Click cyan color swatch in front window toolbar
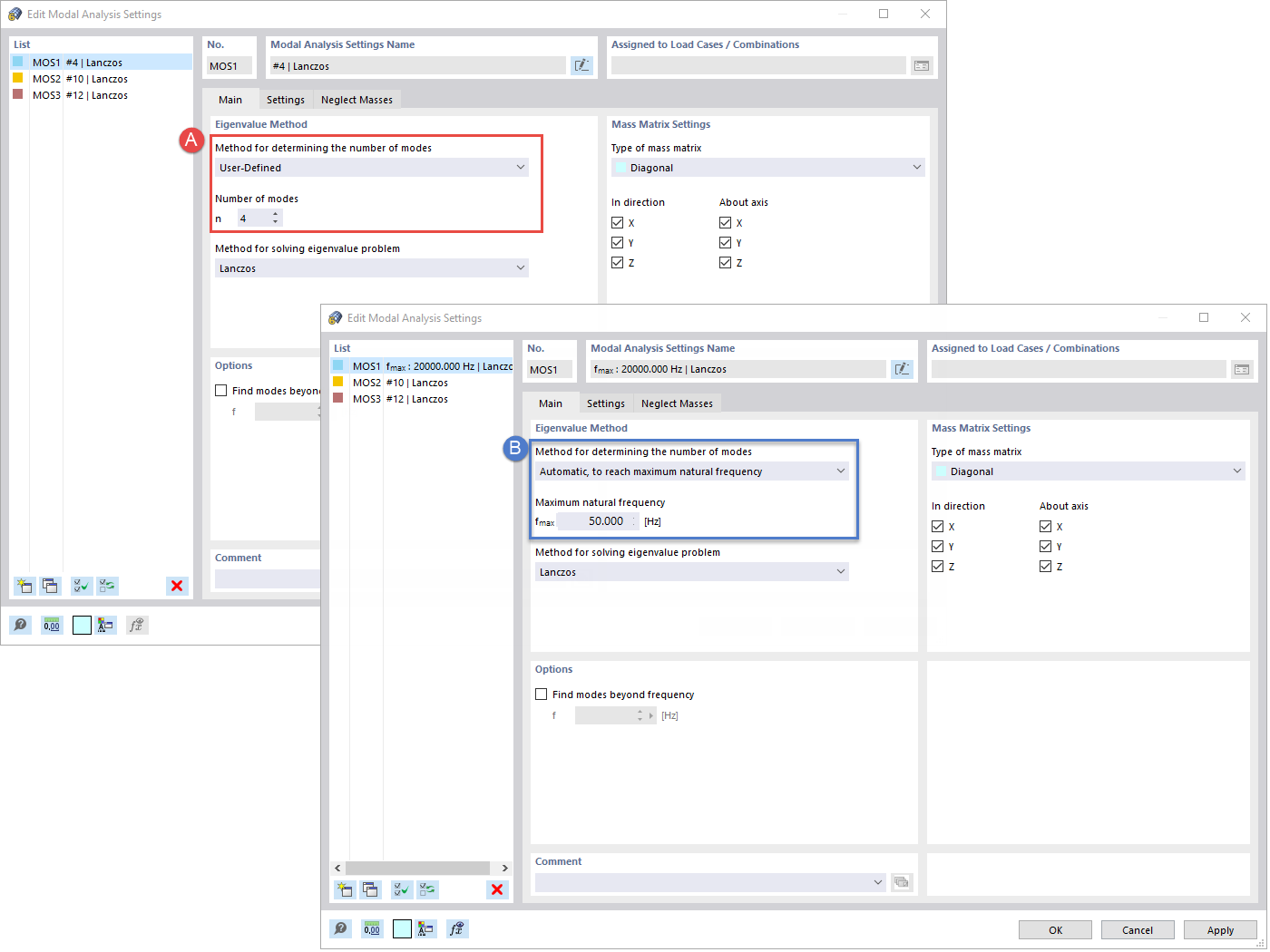 click(402, 928)
